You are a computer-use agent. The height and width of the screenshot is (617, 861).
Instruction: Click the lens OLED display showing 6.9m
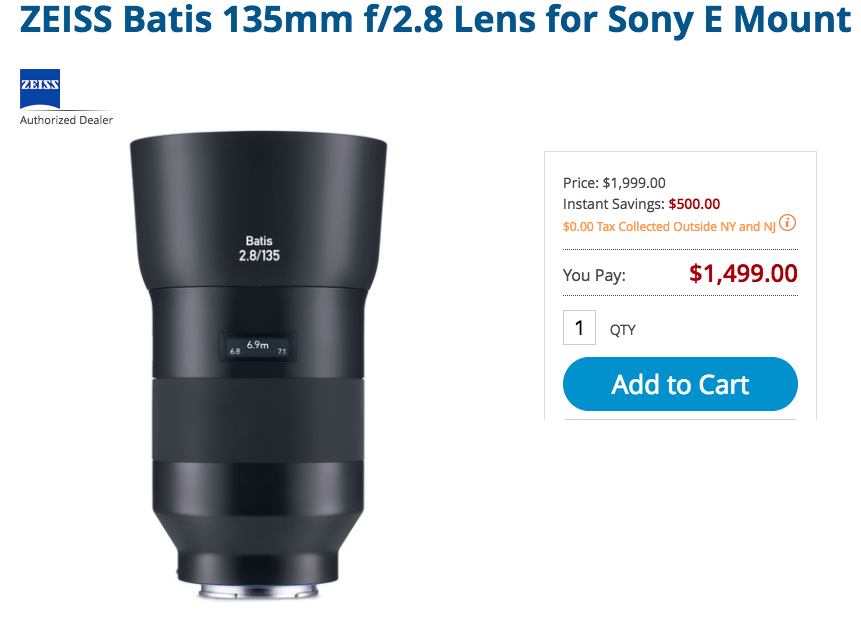click(x=258, y=346)
